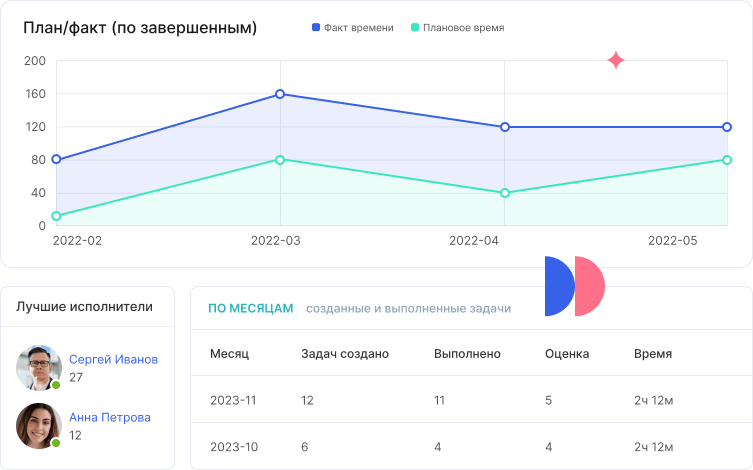Toggle the Факт времени legend series
The image size is (753, 470).
(x=352, y=28)
